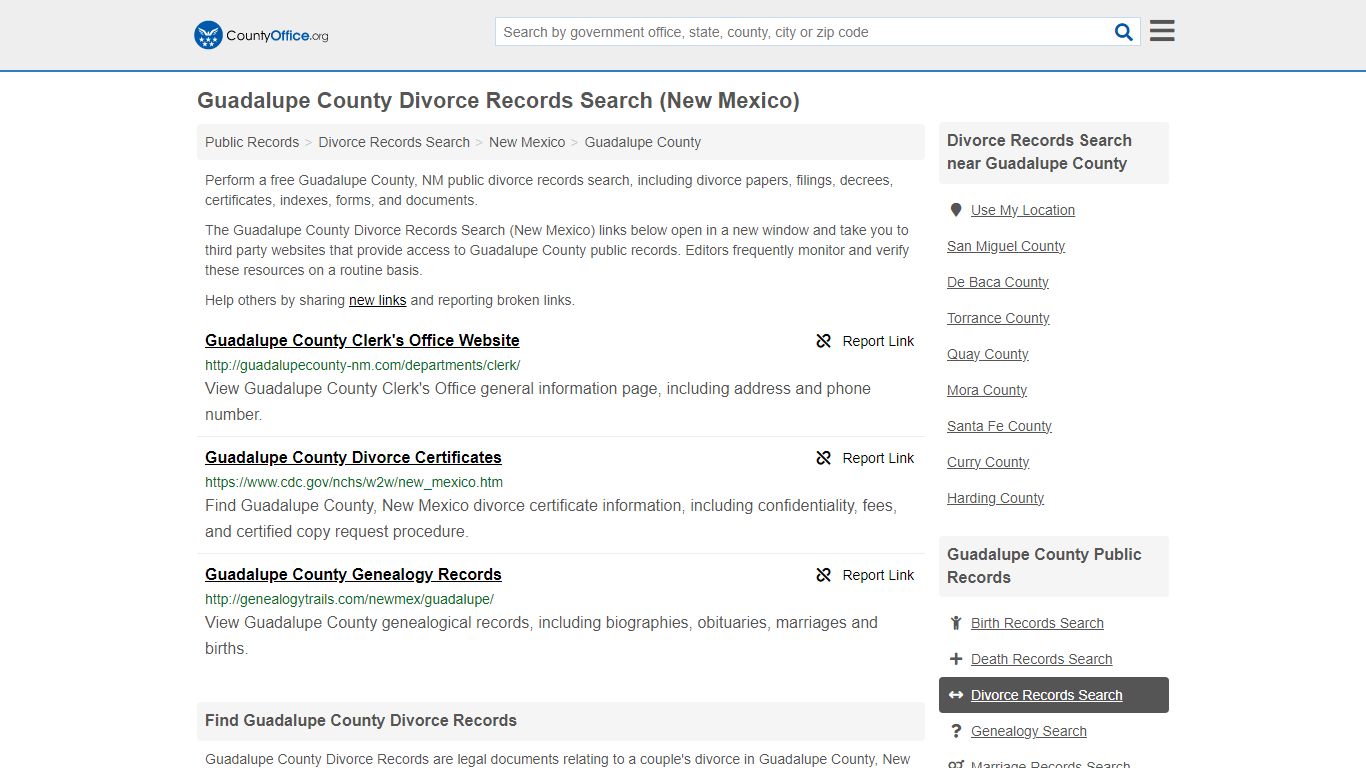Open Curry County
This screenshot has height=768, width=1366.
988,462
